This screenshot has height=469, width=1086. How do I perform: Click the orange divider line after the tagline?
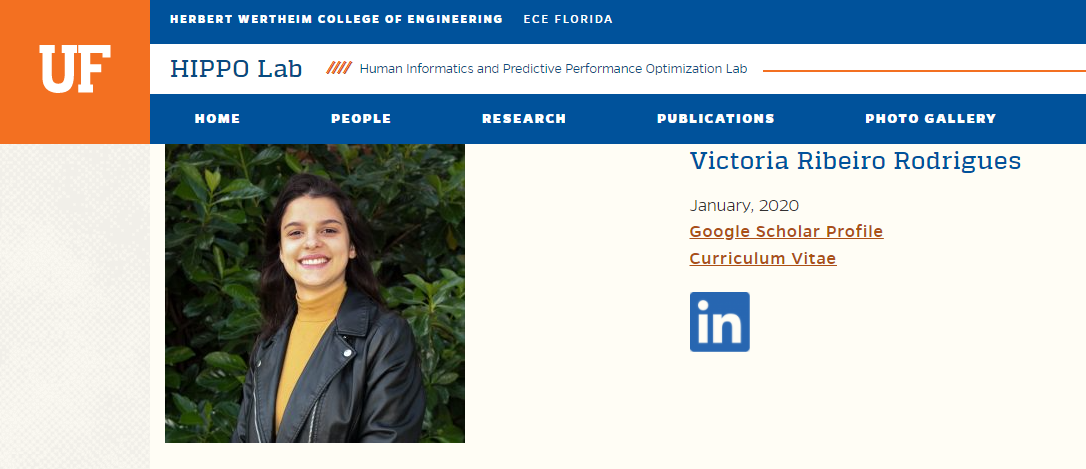[920, 71]
